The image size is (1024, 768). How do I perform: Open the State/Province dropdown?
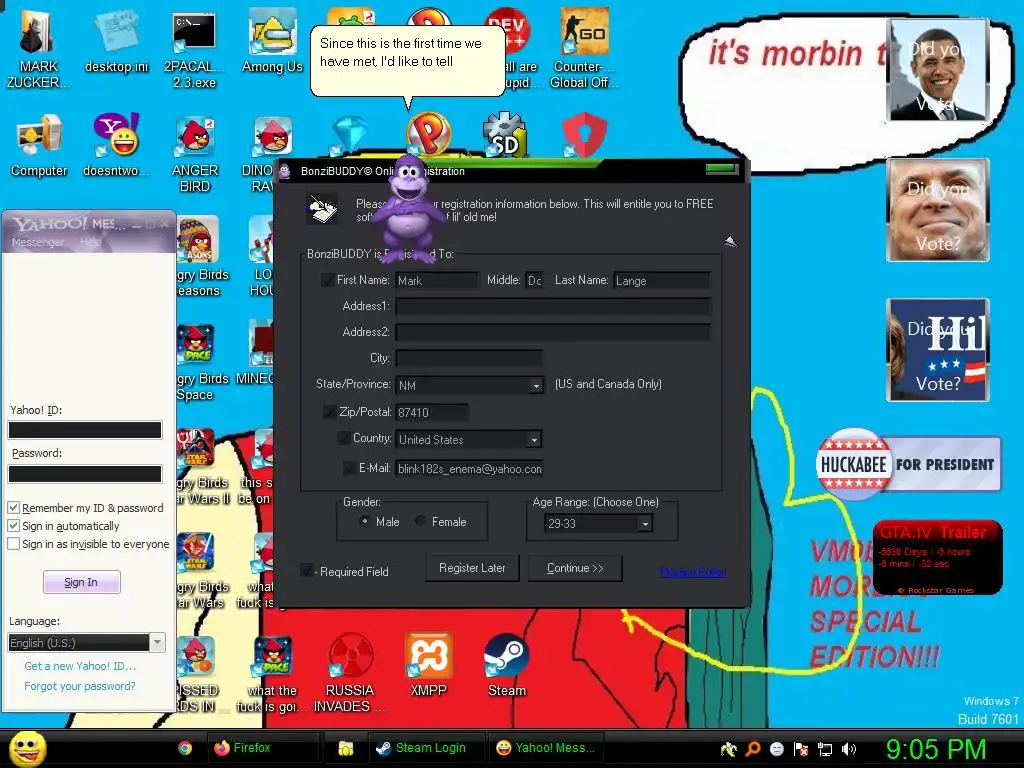536,385
